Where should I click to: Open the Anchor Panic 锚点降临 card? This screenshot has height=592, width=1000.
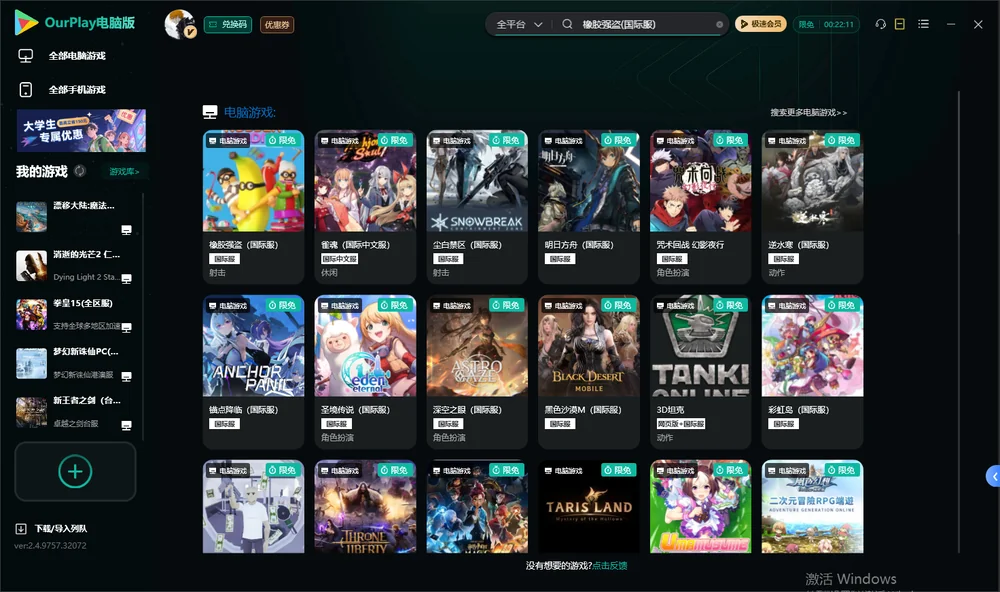(253, 372)
